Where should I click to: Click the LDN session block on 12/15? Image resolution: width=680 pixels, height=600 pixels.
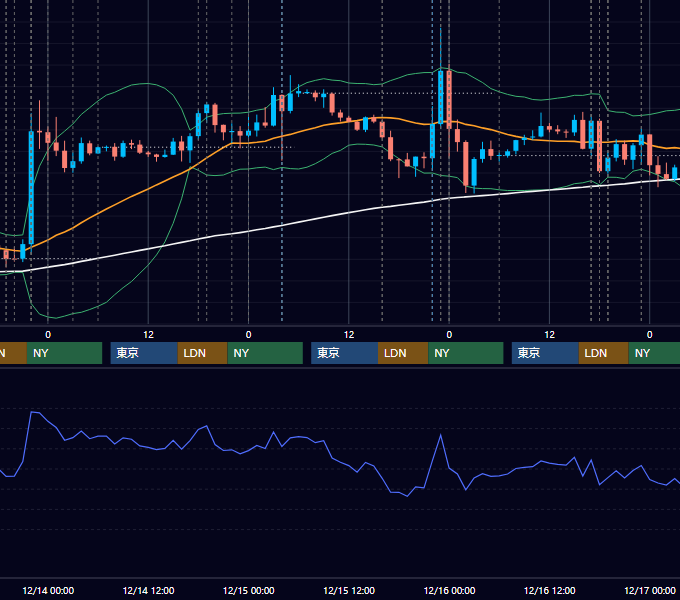coord(403,353)
